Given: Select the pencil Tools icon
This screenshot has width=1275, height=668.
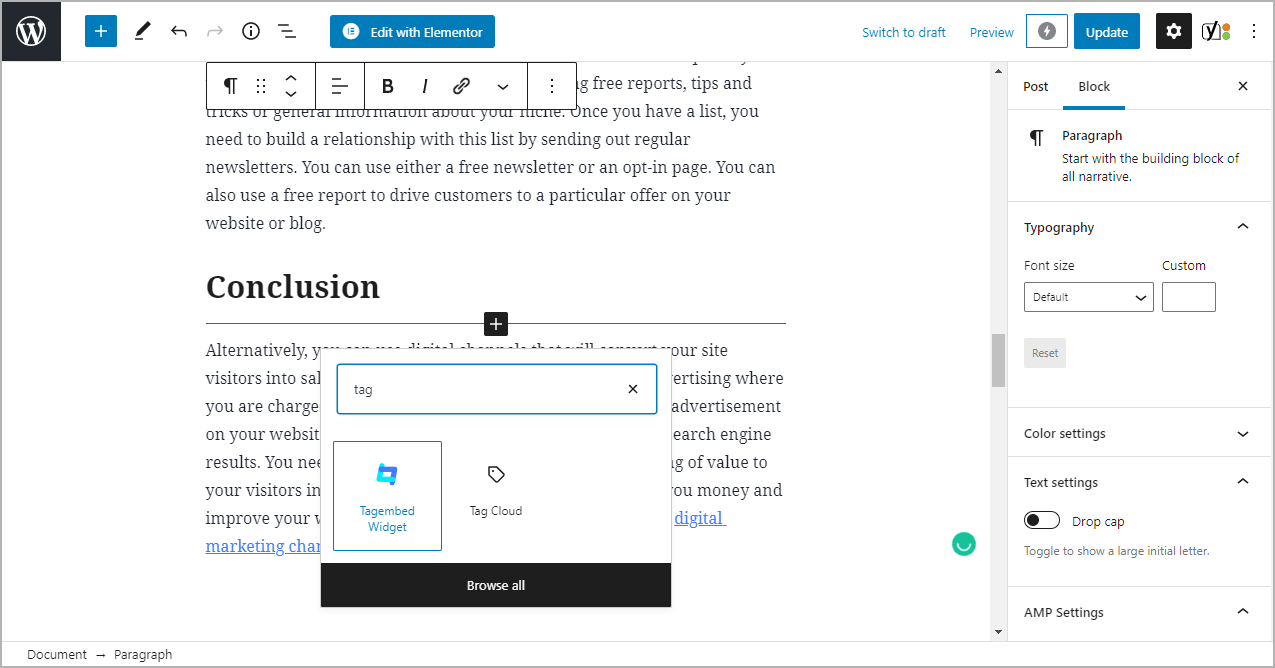Looking at the screenshot, I should [x=142, y=31].
